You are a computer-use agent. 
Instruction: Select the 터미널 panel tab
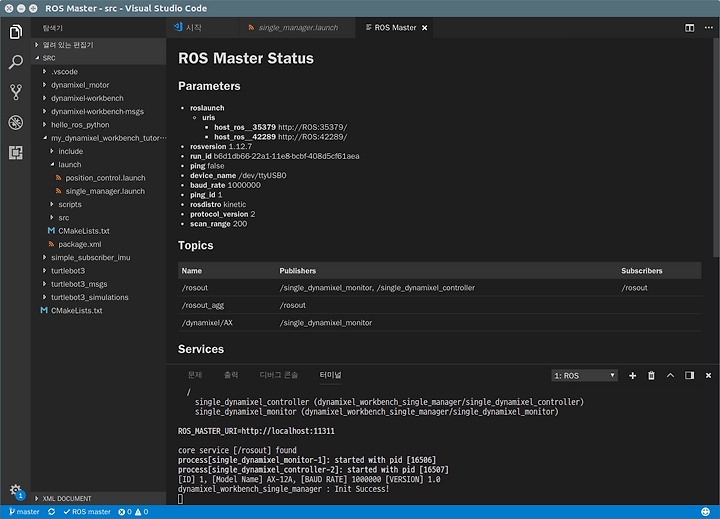pyautogui.click(x=331, y=375)
